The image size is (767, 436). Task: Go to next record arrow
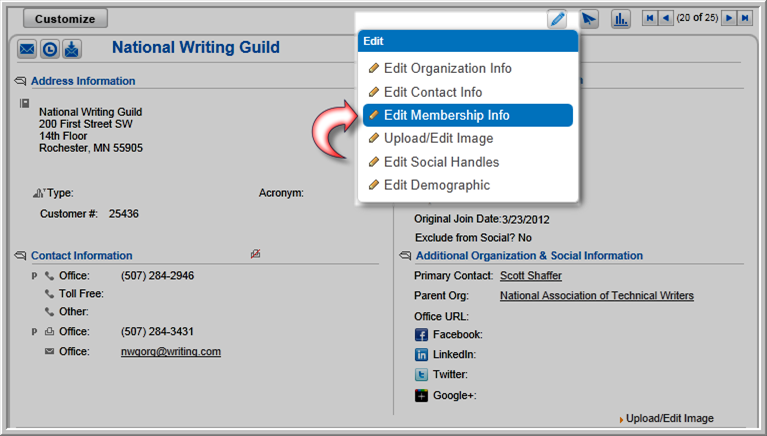729,18
